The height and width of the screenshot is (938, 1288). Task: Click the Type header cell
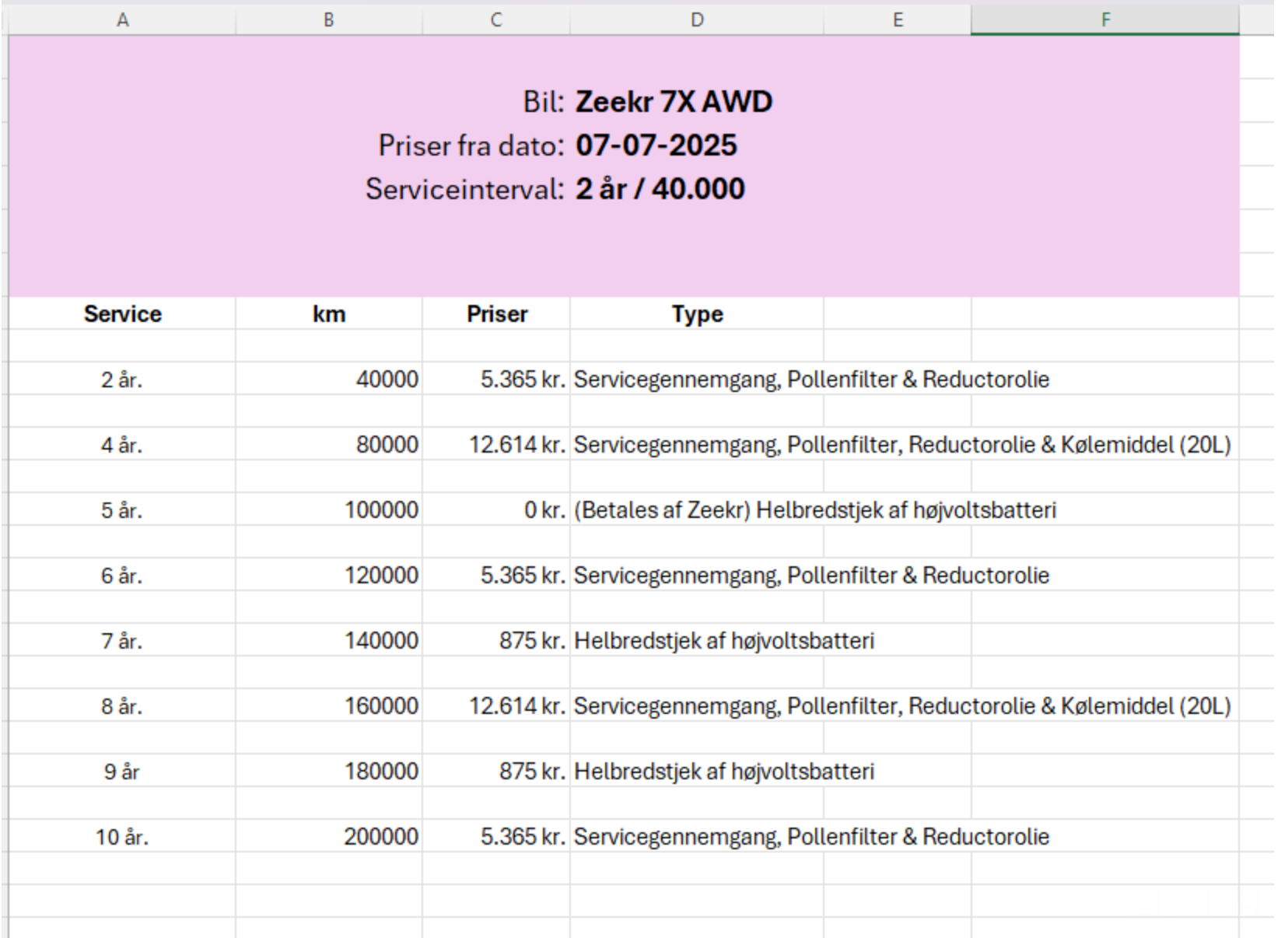697,313
